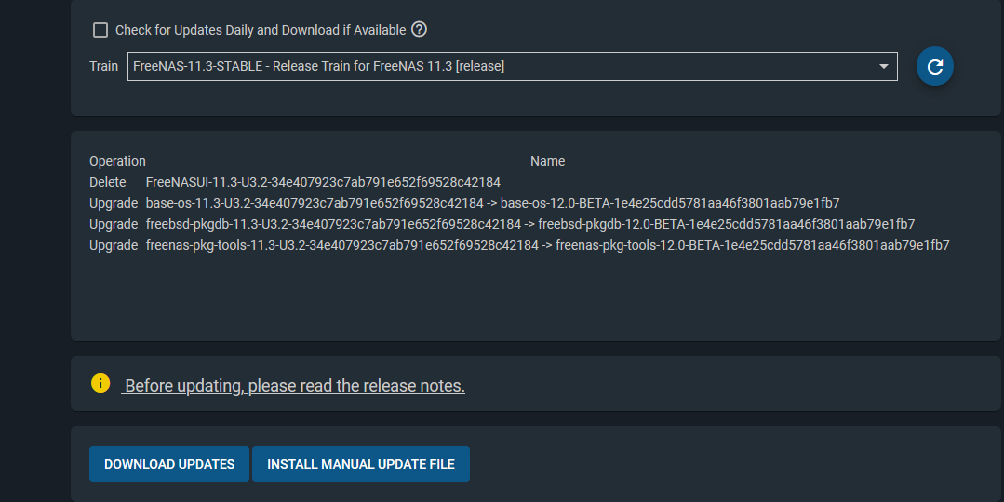This screenshot has width=1004, height=502.
Task: Click INSTALL MANUAL UPDATE FILE button
Action: pos(361,464)
